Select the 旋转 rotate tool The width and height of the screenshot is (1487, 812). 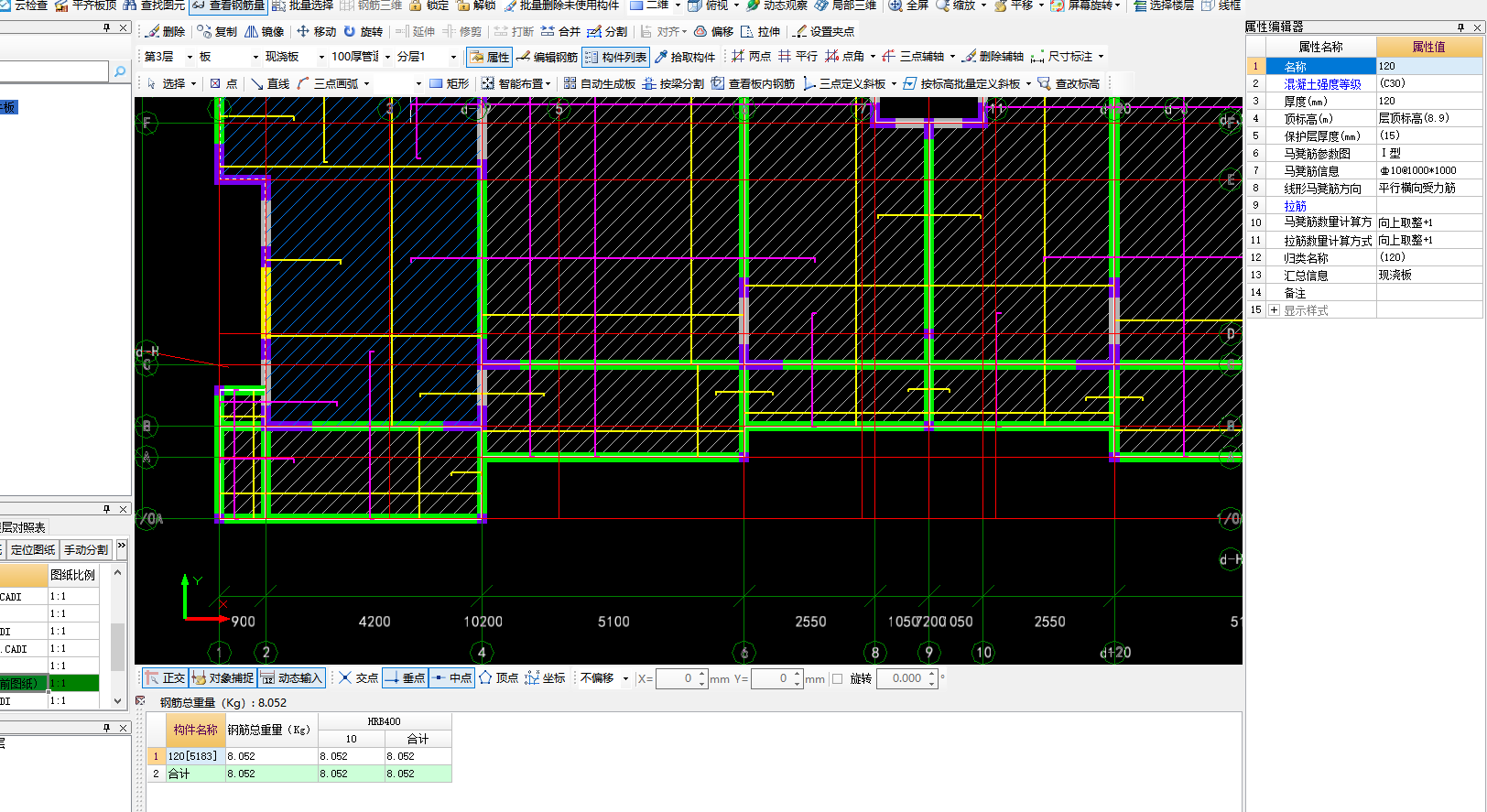point(364,31)
